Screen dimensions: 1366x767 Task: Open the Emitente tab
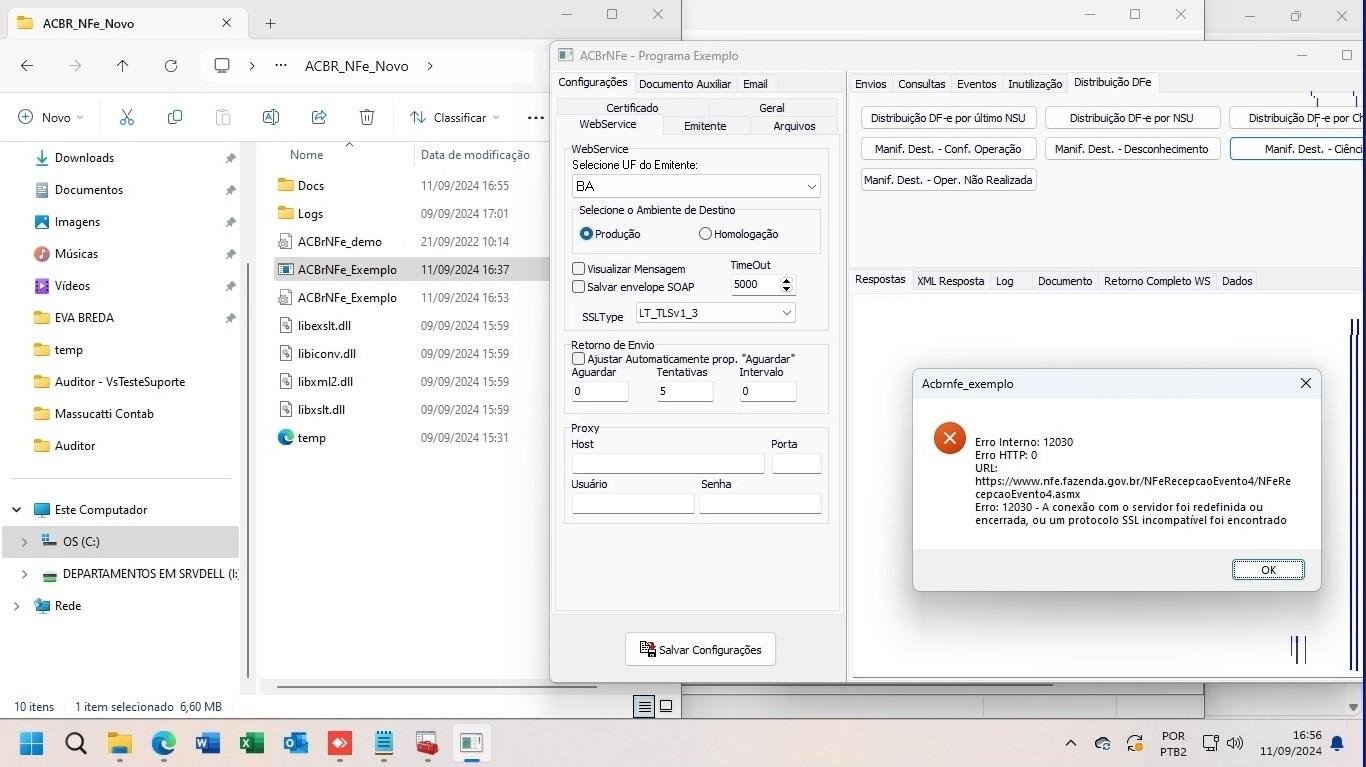coord(705,126)
